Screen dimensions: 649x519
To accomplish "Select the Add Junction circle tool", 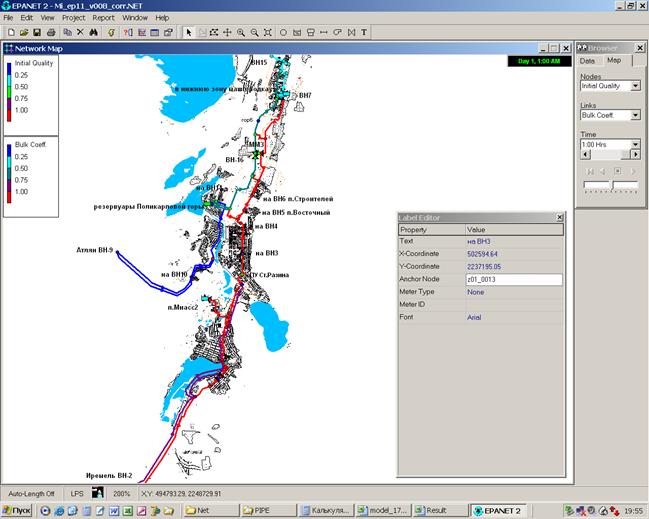I will (x=283, y=32).
